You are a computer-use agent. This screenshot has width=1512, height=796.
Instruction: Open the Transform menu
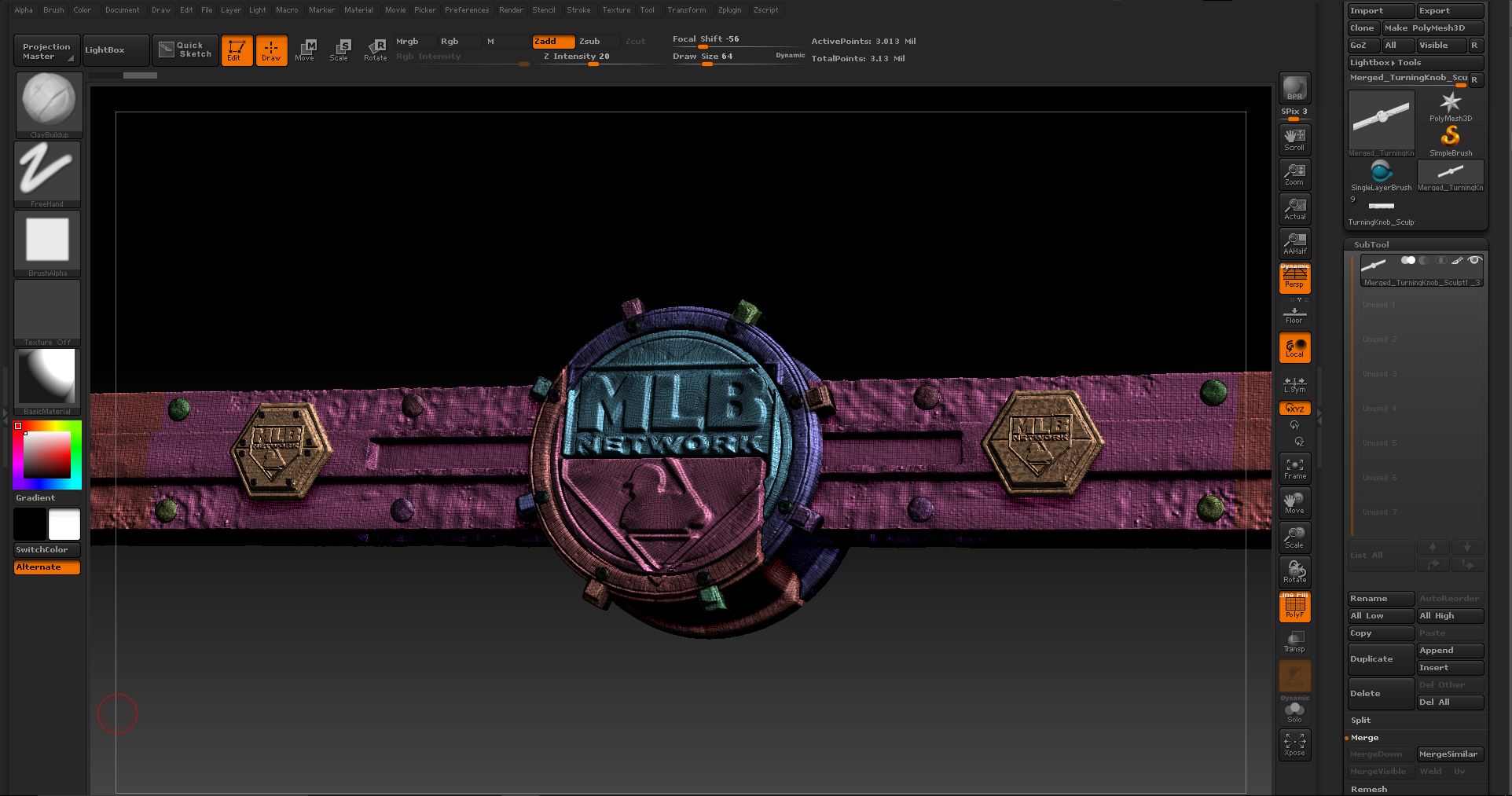(687, 10)
